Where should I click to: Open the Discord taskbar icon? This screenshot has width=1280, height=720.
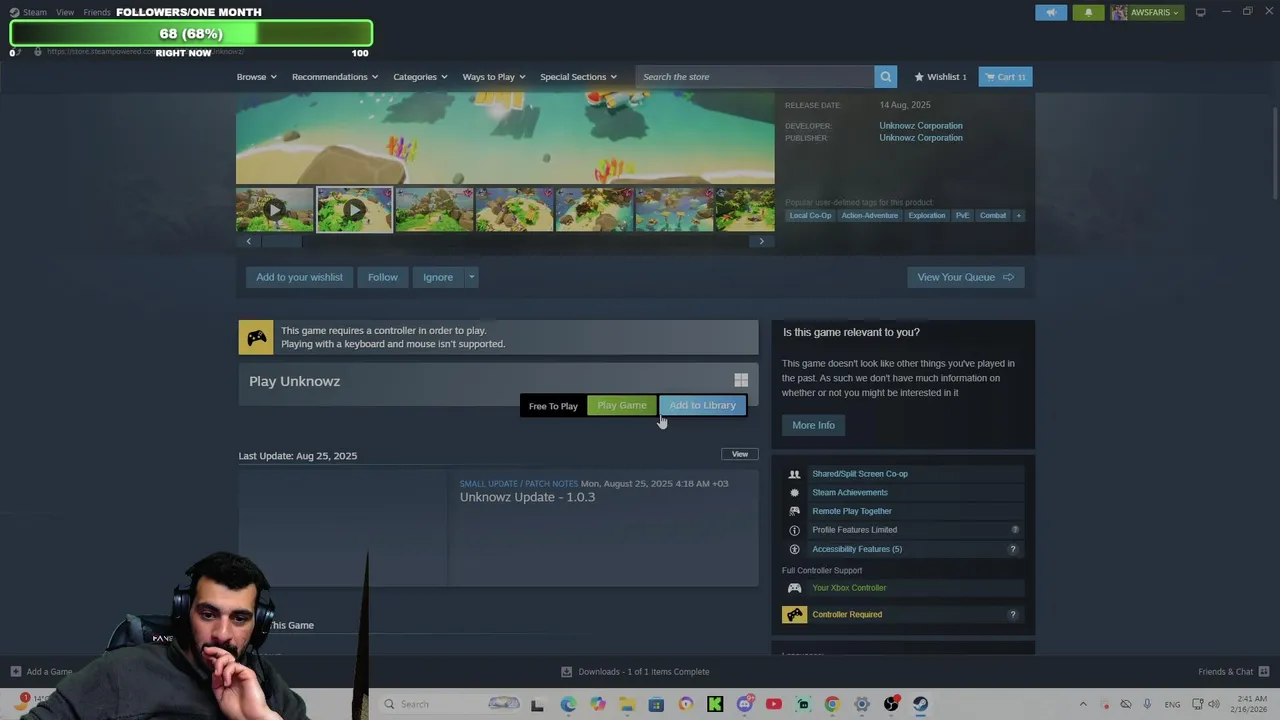[x=744, y=704]
